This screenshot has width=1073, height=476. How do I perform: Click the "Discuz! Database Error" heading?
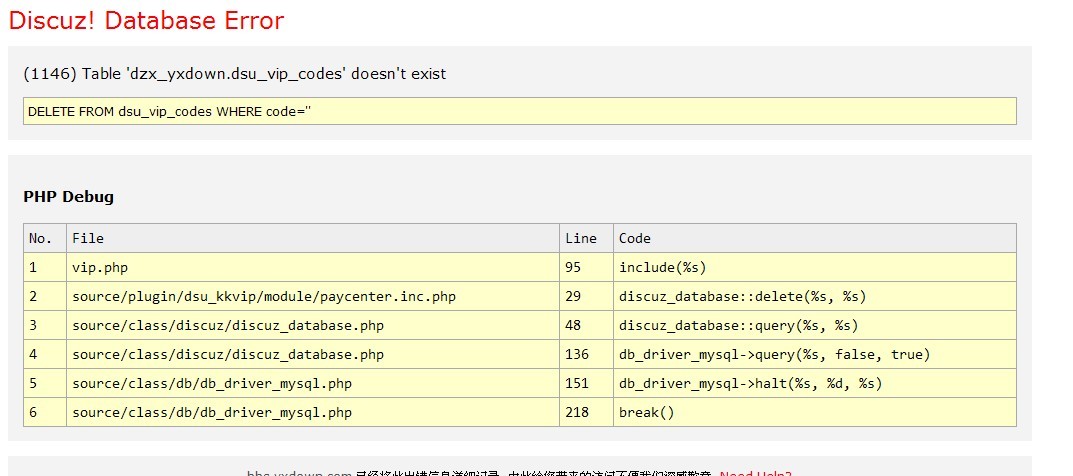pos(146,20)
